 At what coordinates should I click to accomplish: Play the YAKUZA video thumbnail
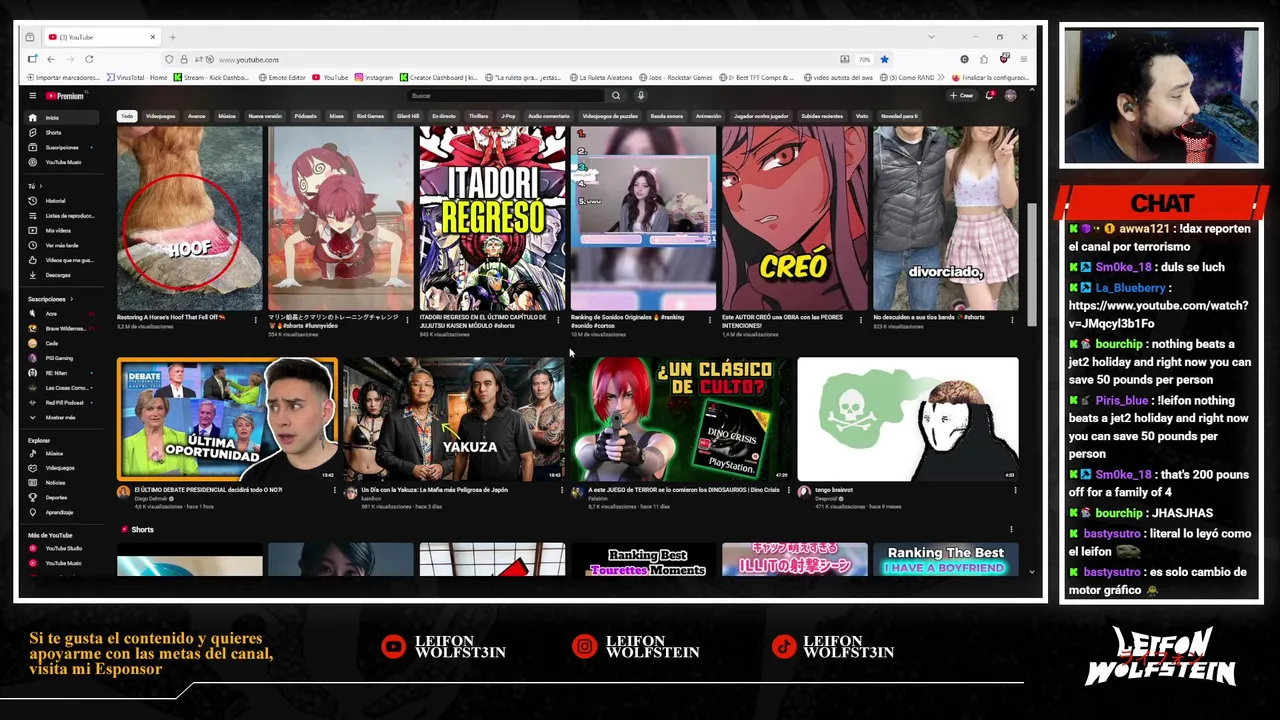coord(453,419)
